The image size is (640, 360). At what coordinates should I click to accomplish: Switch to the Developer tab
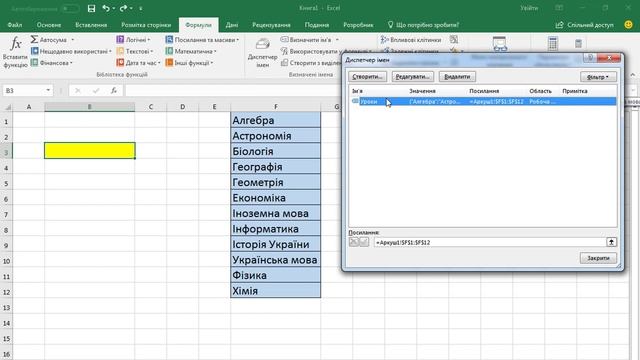[x=358, y=25]
